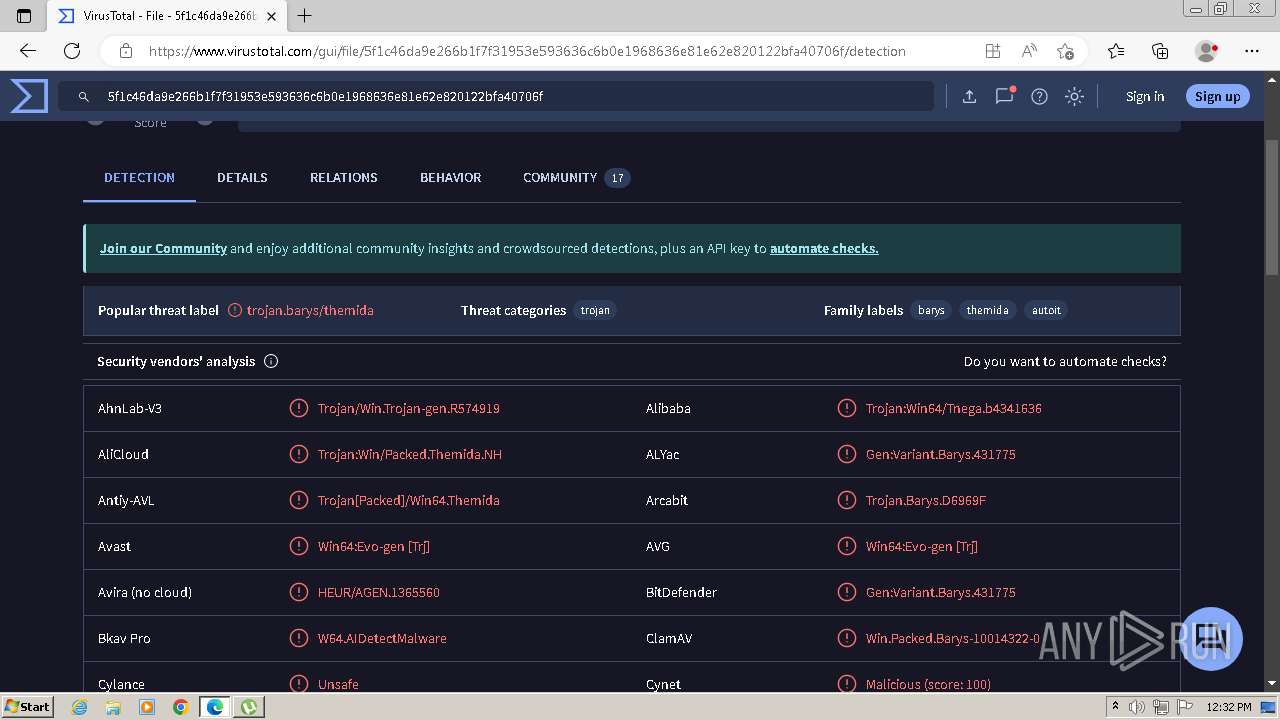Click the BitDefender vendor name

tap(681, 592)
